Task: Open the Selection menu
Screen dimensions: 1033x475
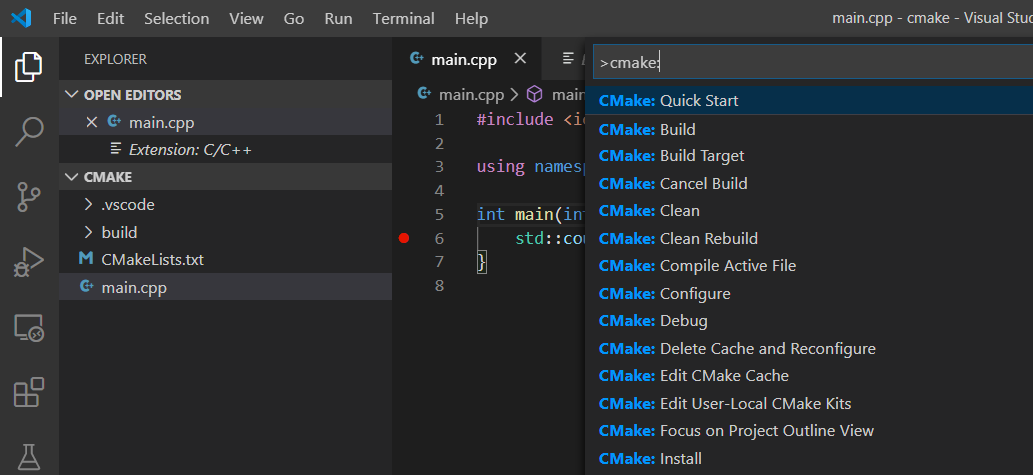Action: click(x=177, y=18)
